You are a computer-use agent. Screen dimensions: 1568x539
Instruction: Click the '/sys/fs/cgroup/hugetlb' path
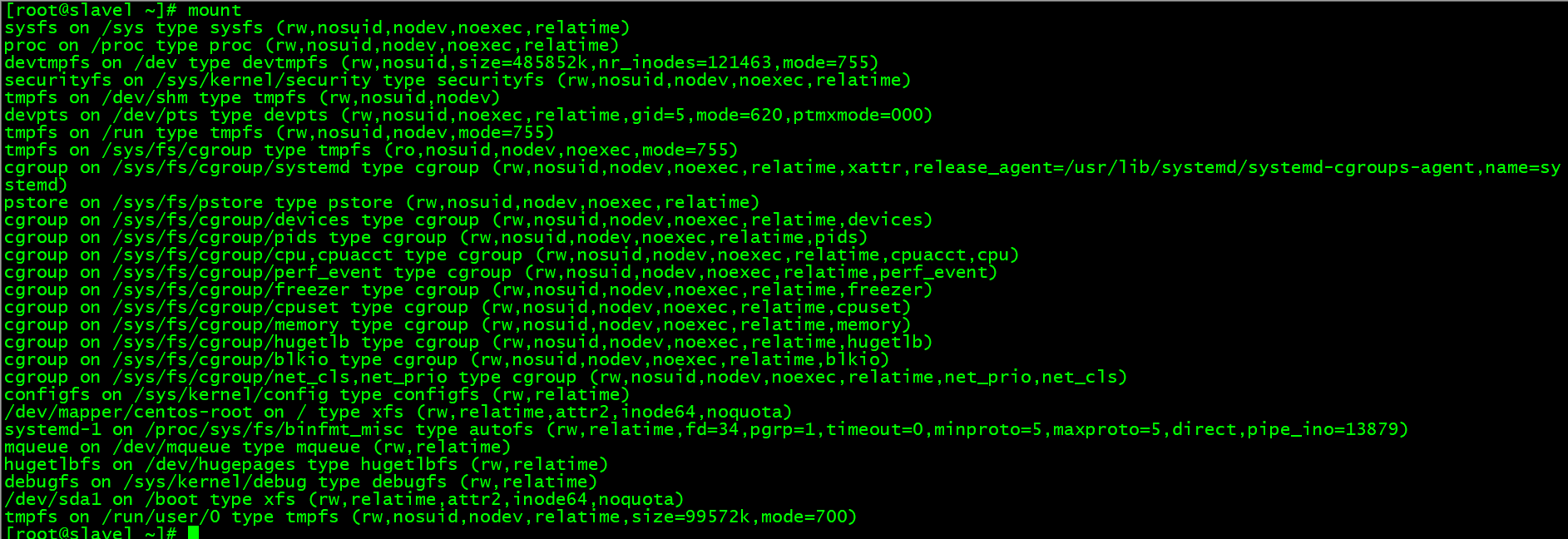click(231, 342)
